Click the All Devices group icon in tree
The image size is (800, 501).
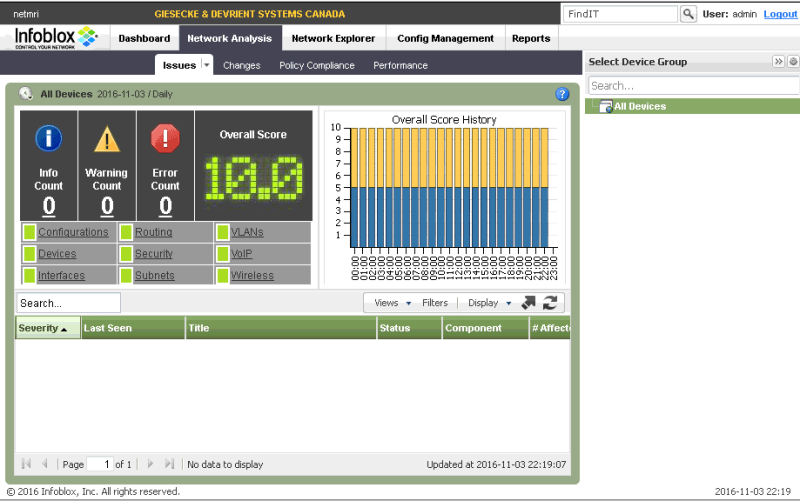coord(606,107)
